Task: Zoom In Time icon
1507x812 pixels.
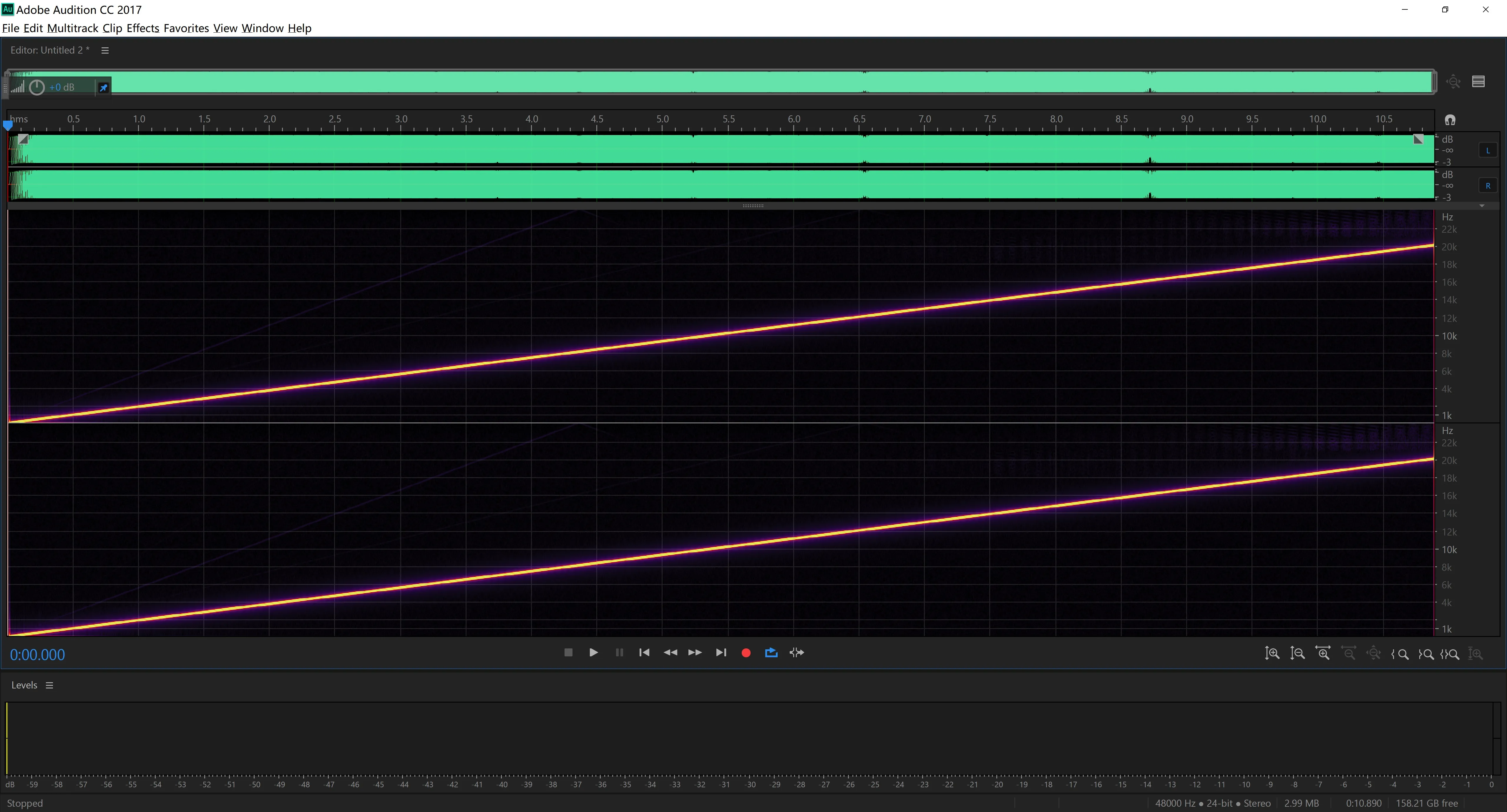Action: click(1323, 653)
